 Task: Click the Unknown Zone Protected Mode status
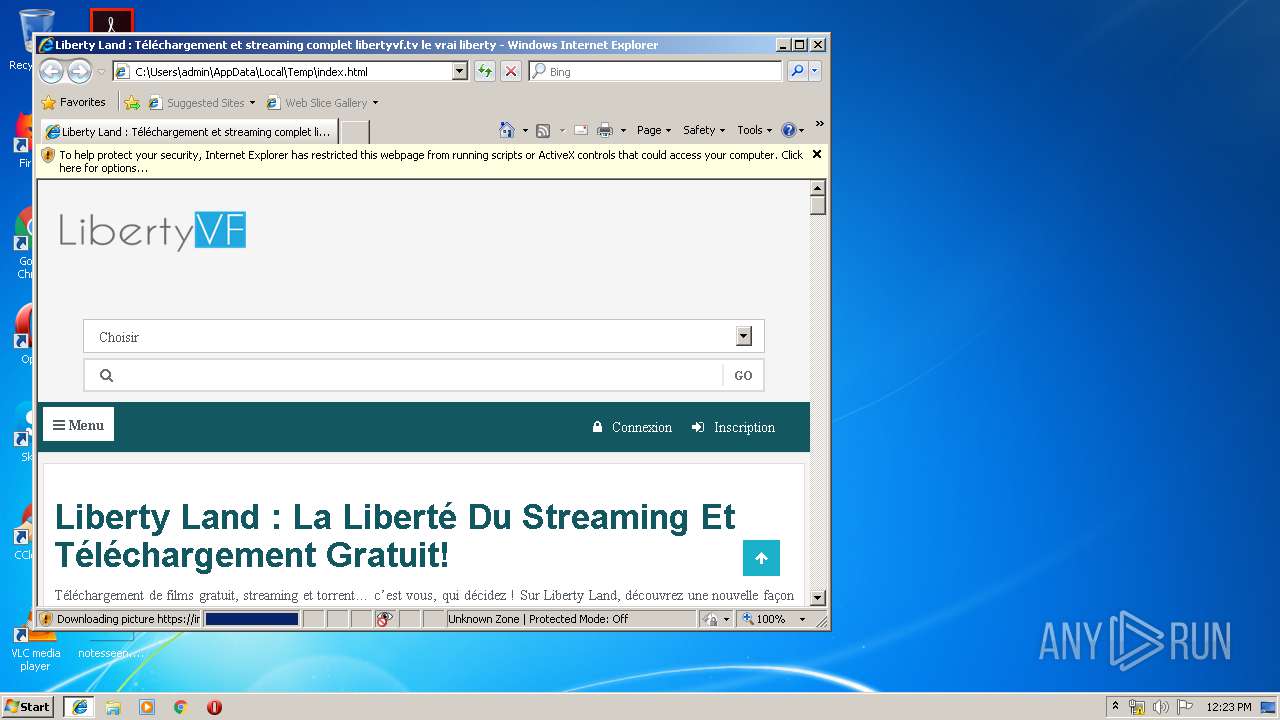click(538, 619)
